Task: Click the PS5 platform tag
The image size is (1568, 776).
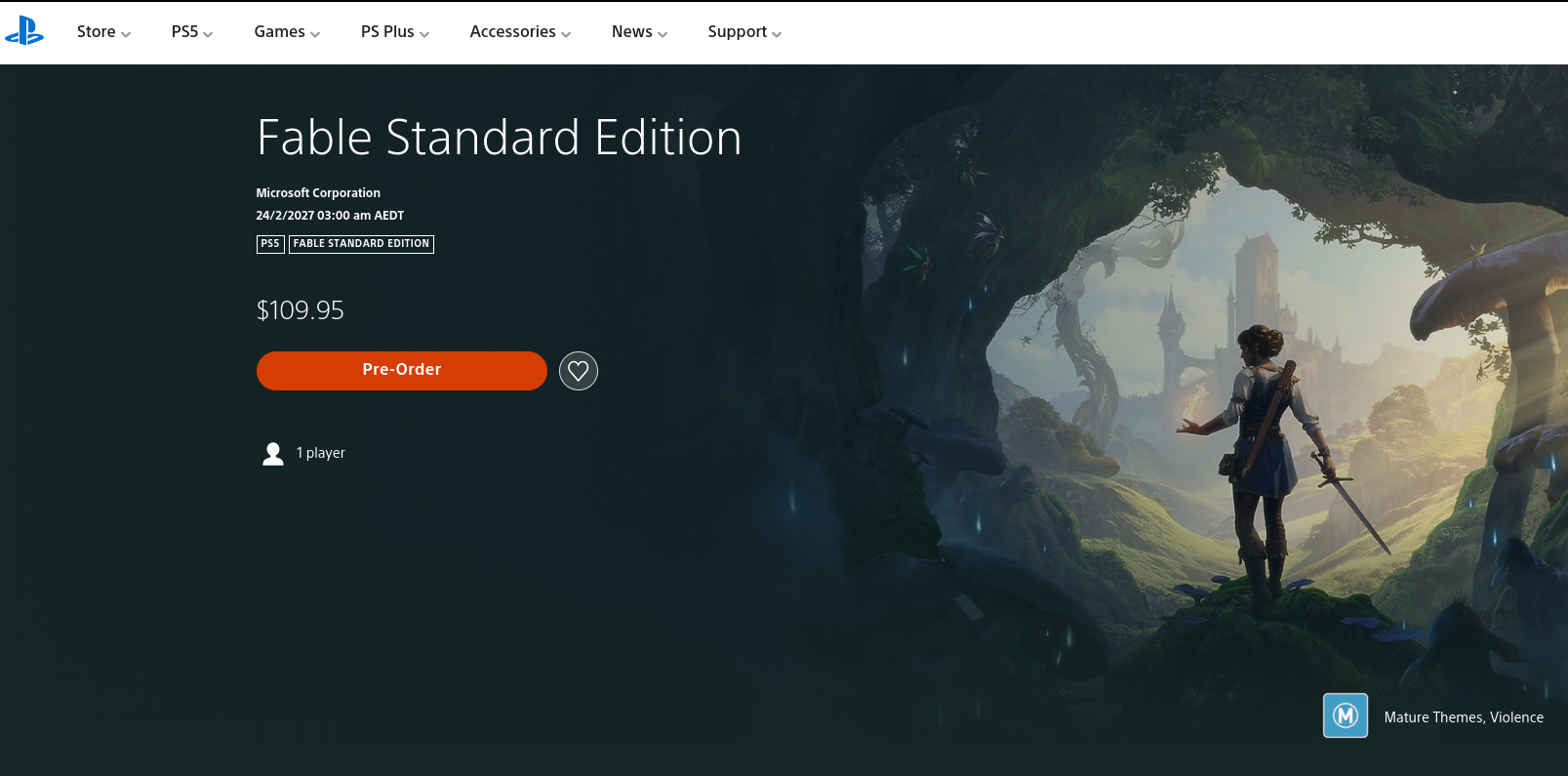Action: coord(270,244)
